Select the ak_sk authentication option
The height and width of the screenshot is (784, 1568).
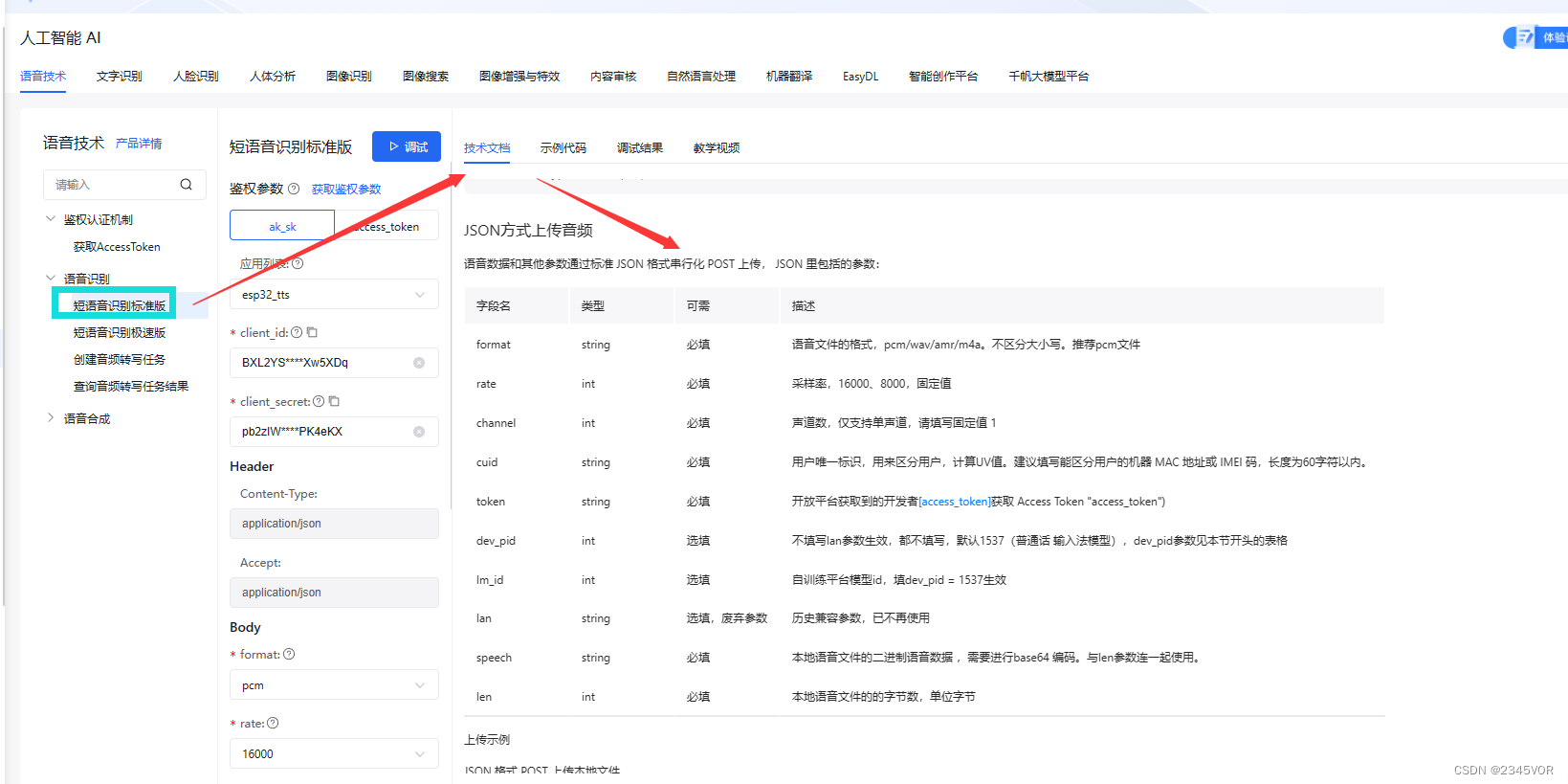282,226
